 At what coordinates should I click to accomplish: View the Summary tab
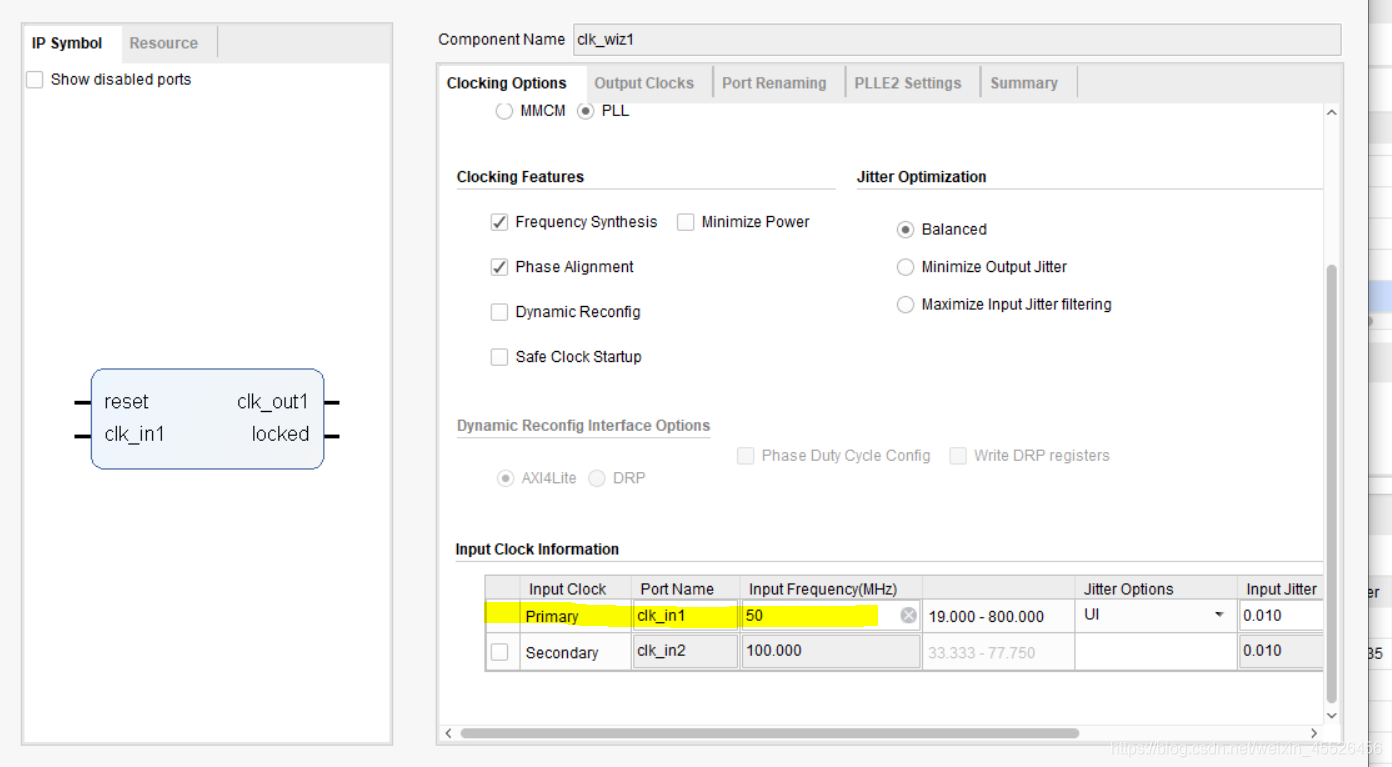coord(1024,83)
